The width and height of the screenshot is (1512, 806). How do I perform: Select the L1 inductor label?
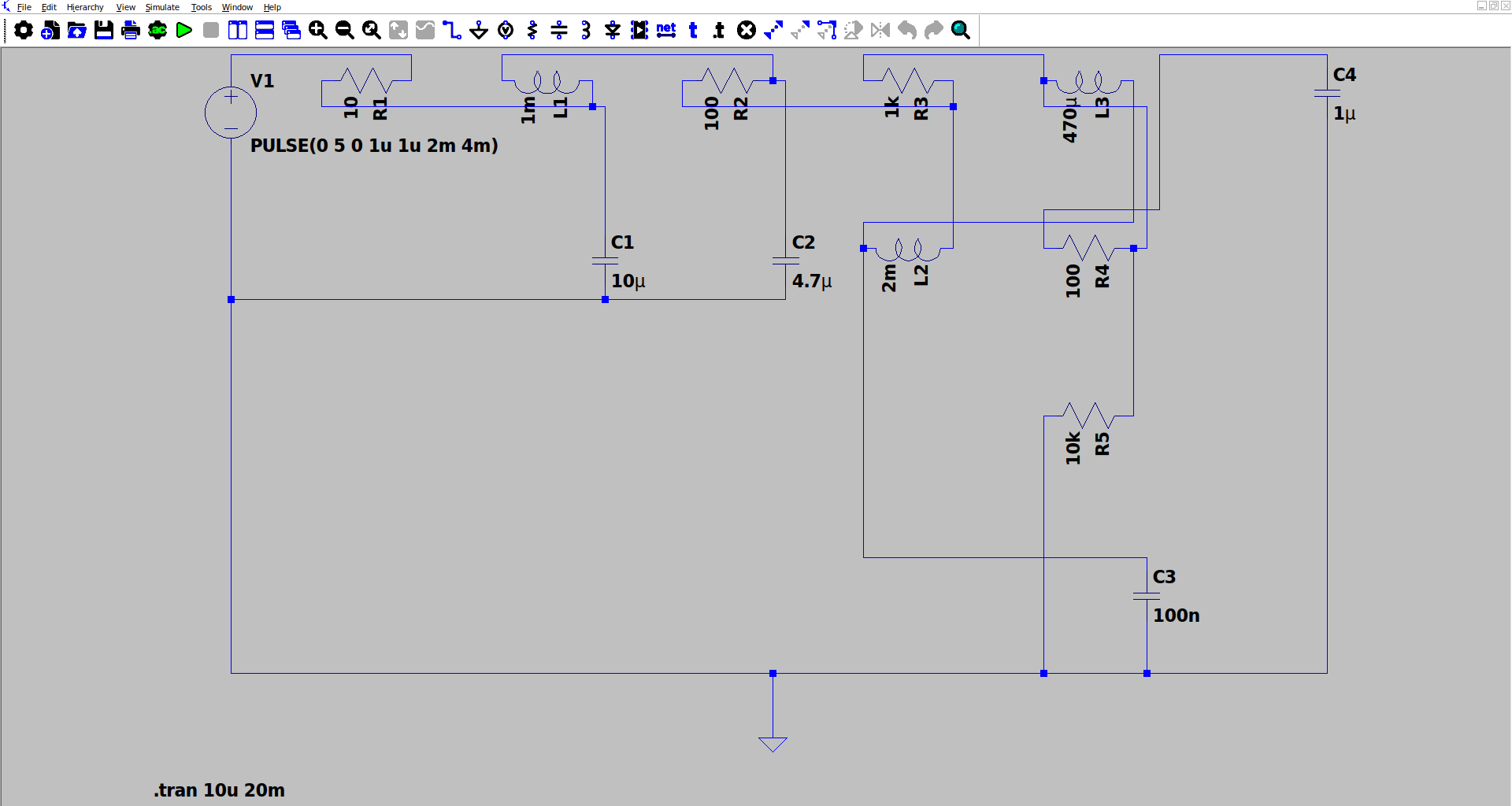(560, 108)
